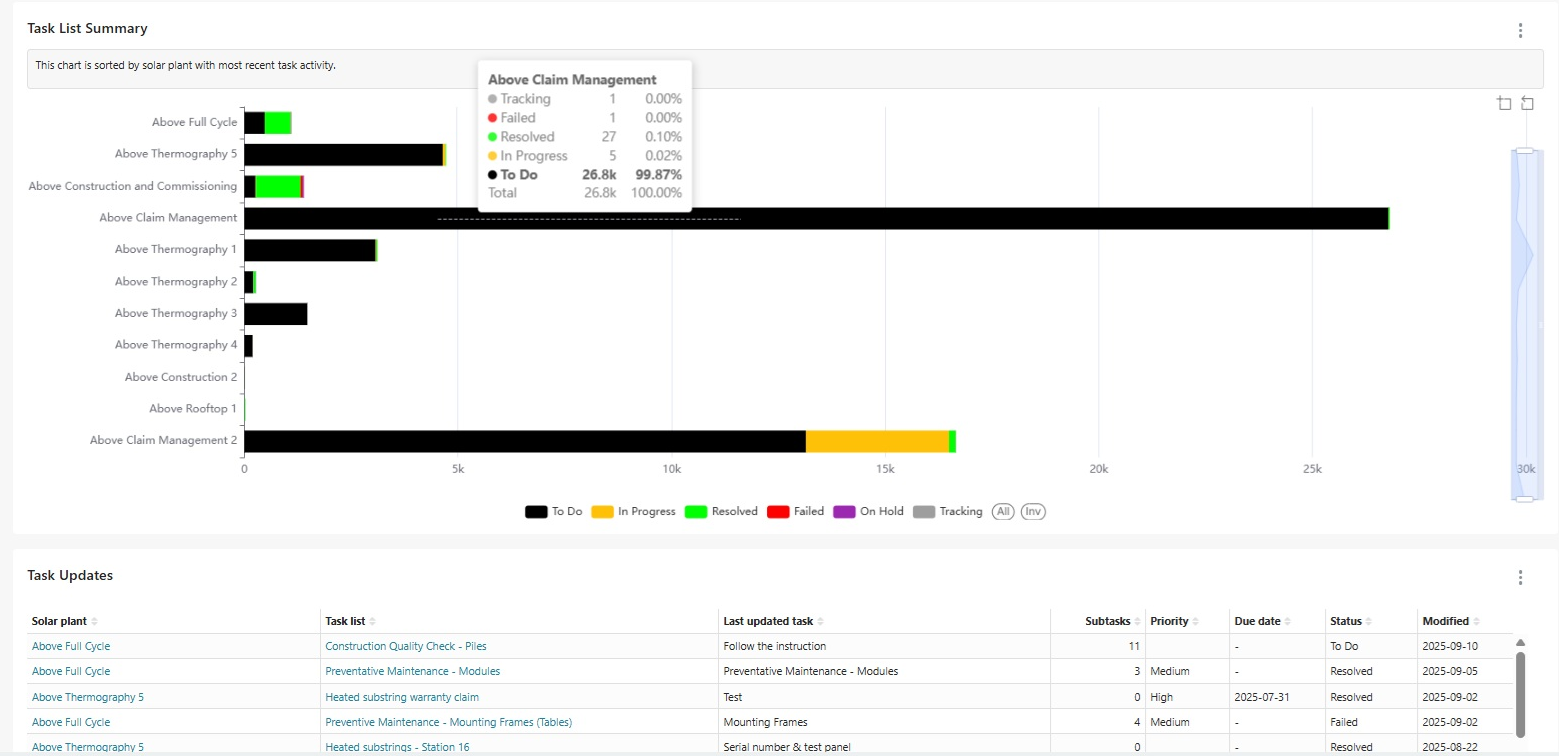Sort table by Status column
This screenshot has width=1559, height=756.
click(1346, 621)
